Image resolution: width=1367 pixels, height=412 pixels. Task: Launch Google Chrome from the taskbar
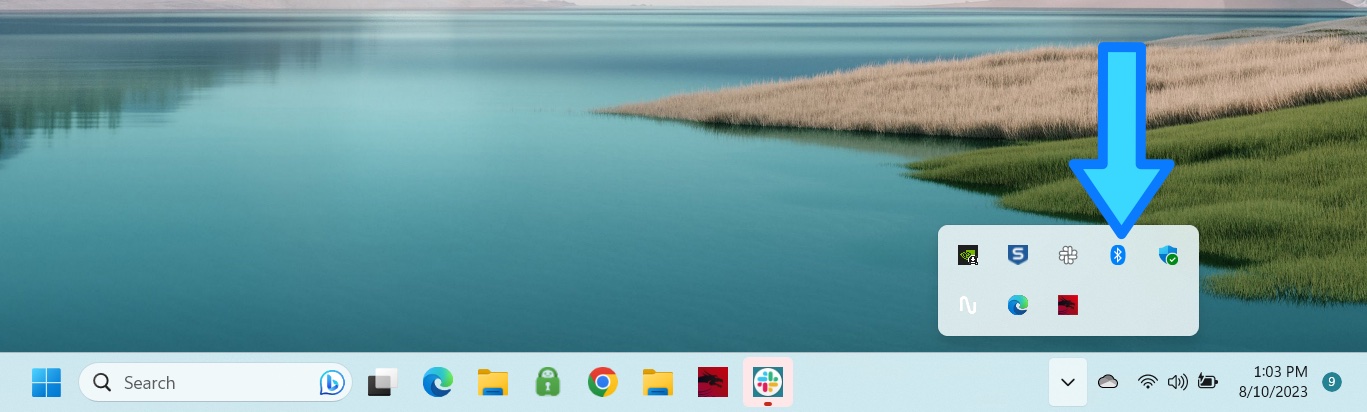pos(602,382)
